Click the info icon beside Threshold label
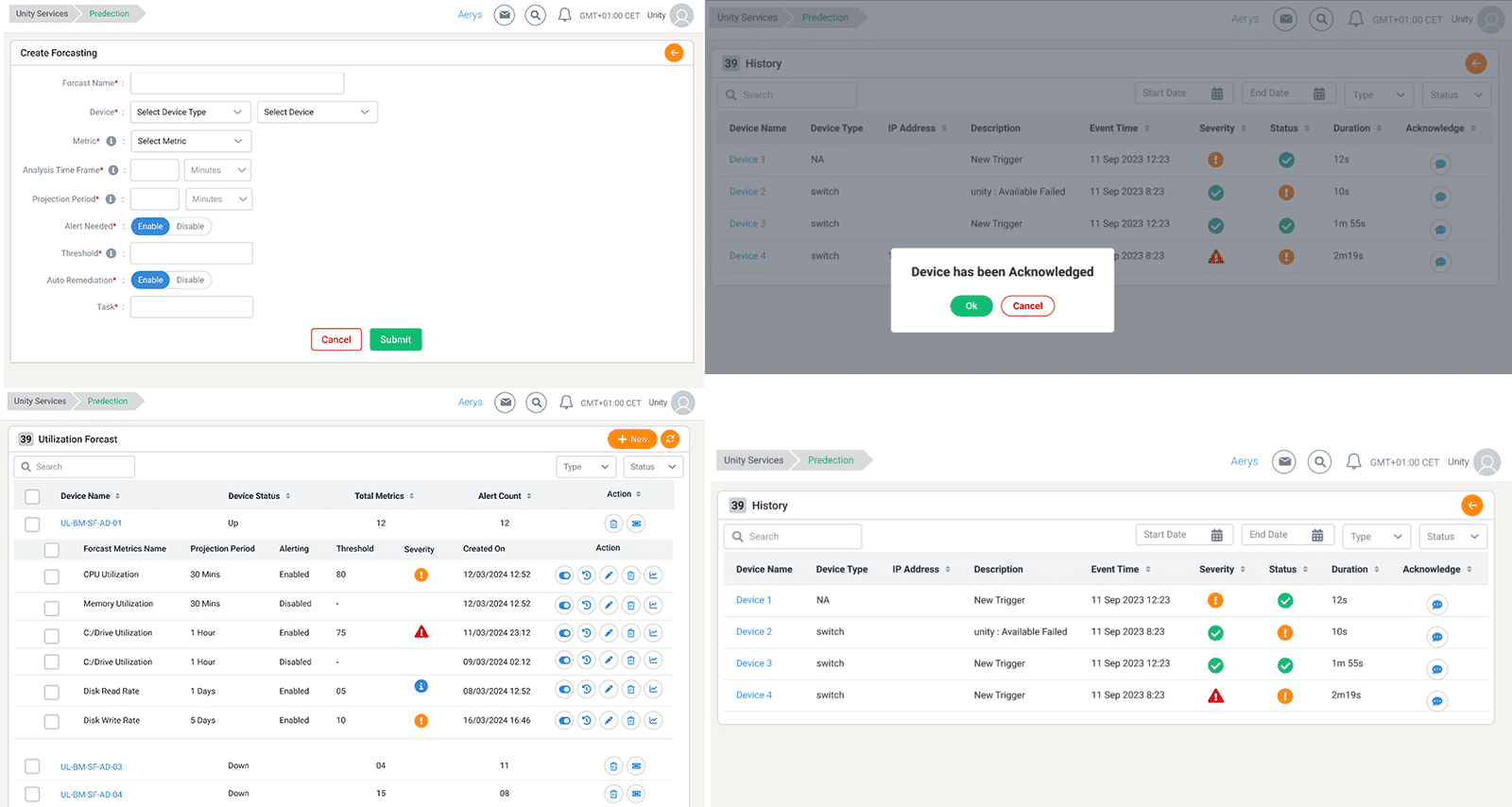The image size is (1512, 807). (x=112, y=253)
